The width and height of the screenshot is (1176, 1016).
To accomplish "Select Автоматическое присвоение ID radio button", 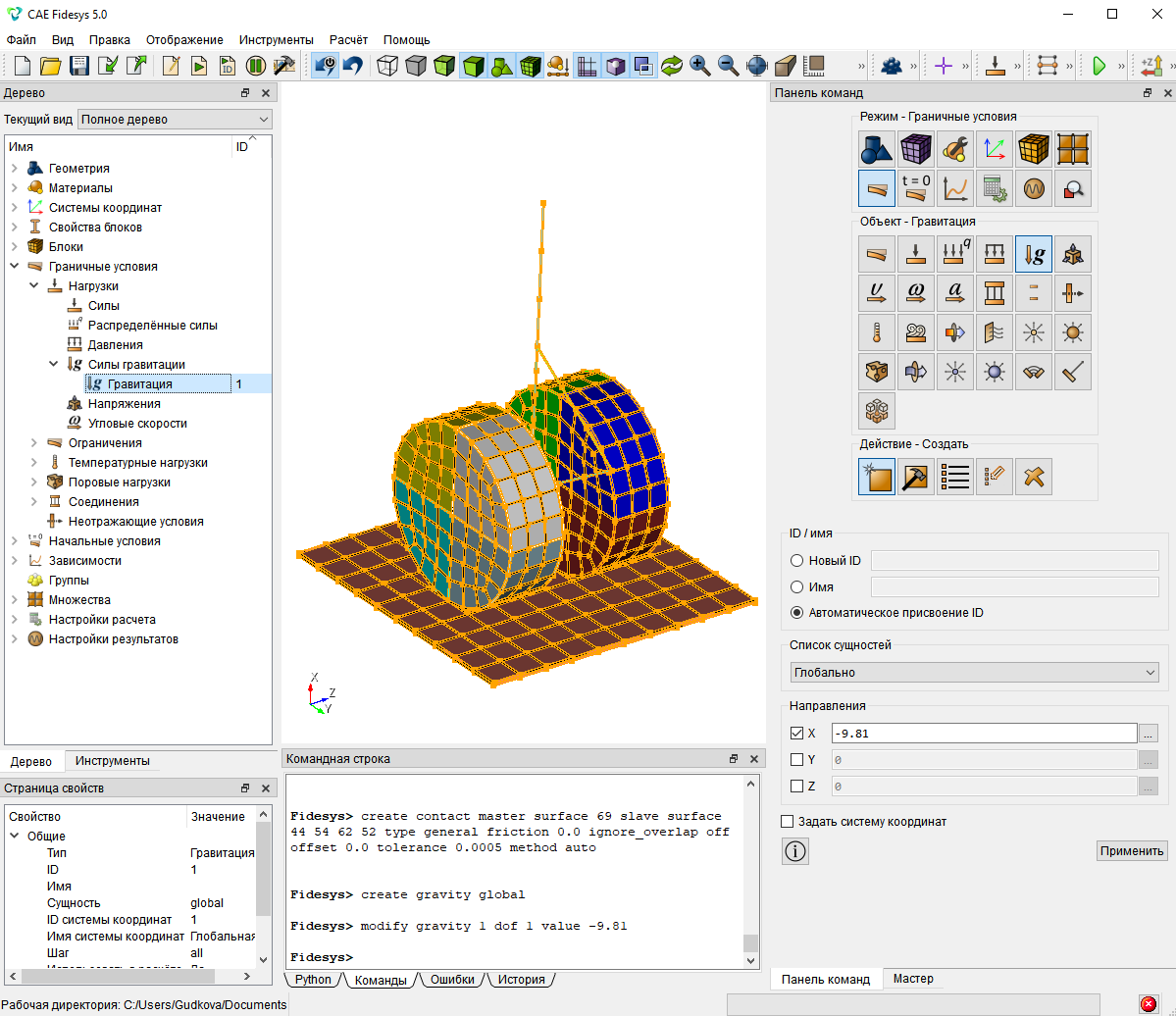I will pos(797,613).
